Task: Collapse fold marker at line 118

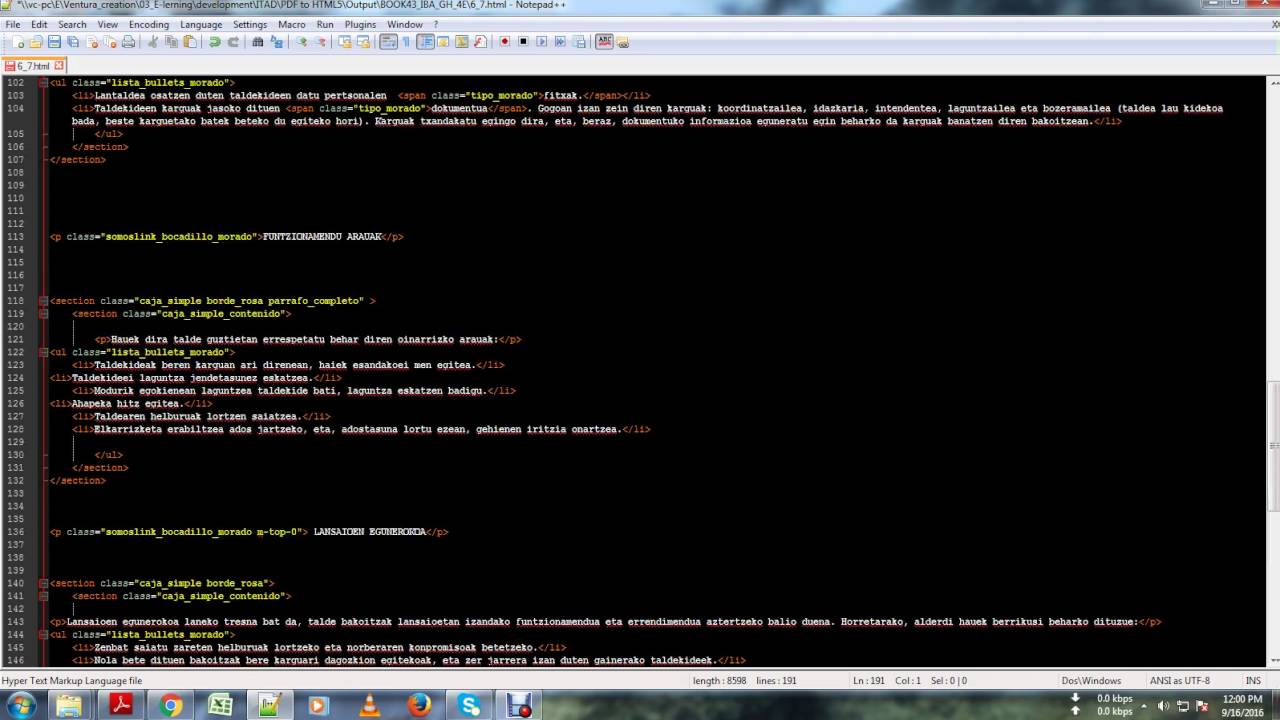Action: tap(43, 301)
